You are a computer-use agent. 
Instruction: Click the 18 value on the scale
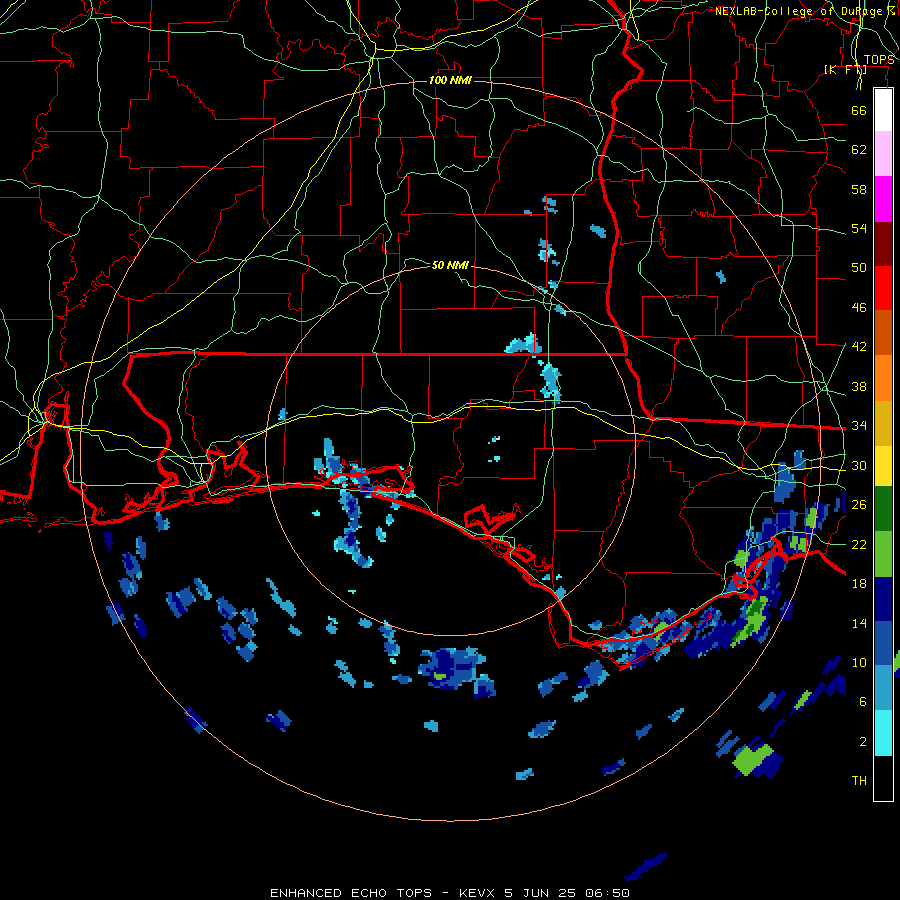tap(859, 584)
